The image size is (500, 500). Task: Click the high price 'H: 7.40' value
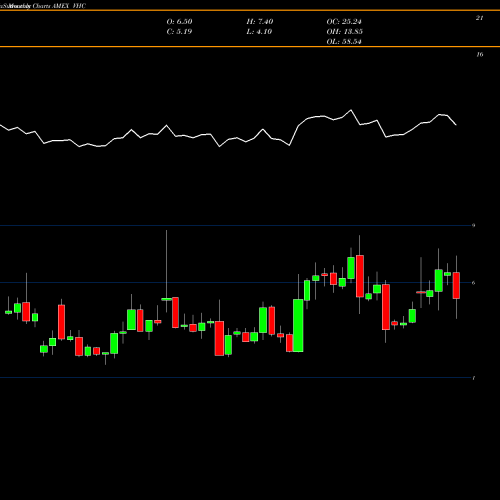260,21
